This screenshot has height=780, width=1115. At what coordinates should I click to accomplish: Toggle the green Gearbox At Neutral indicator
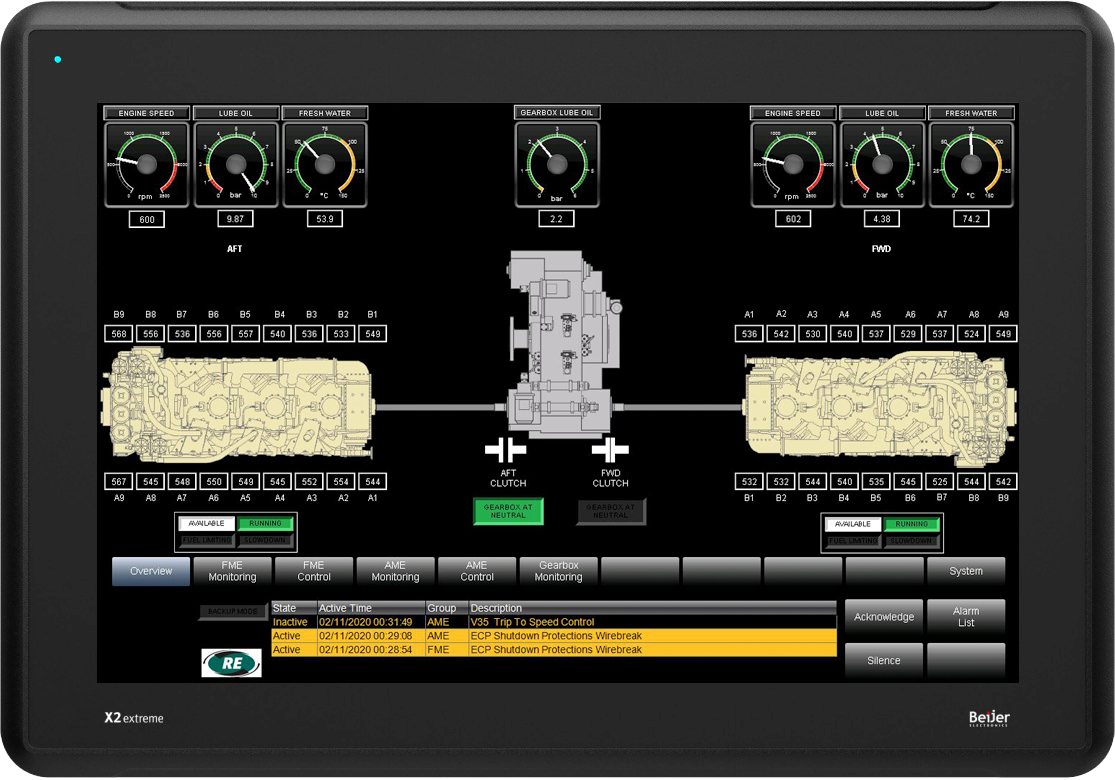(x=508, y=511)
